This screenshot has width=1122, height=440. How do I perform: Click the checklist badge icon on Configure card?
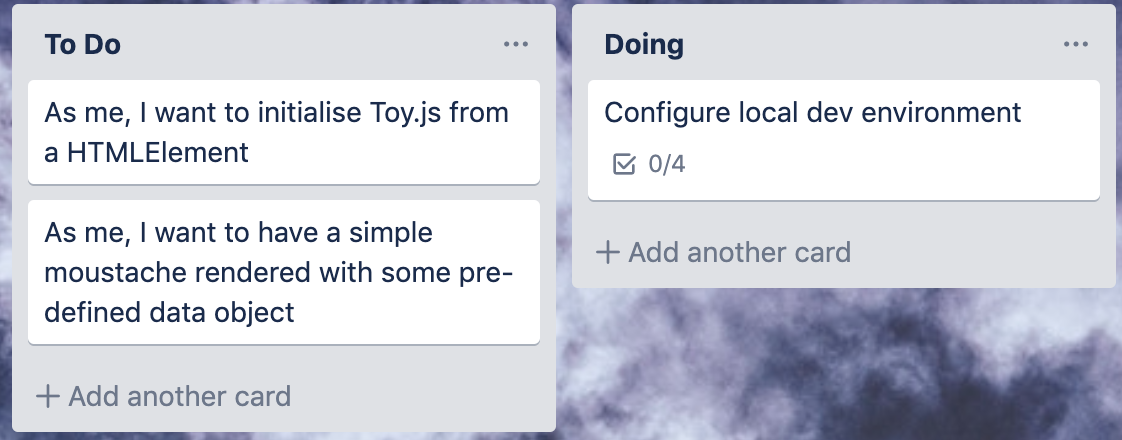click(624, 165)
